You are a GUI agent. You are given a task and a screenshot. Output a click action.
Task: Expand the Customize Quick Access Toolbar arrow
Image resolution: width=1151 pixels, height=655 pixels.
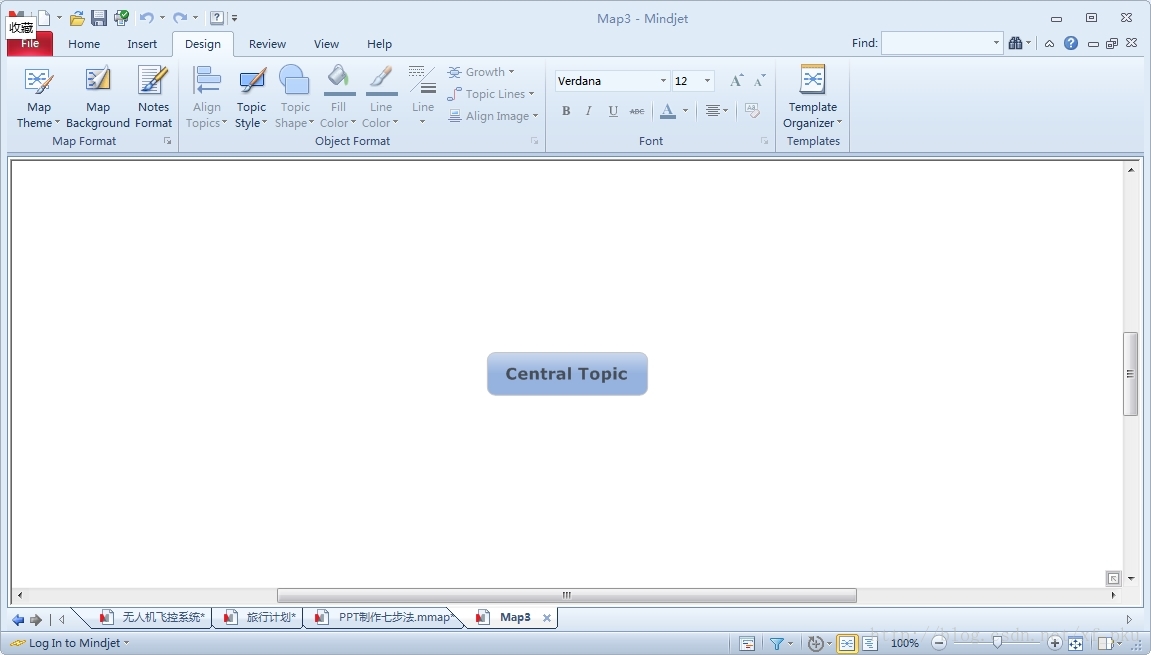234,18
